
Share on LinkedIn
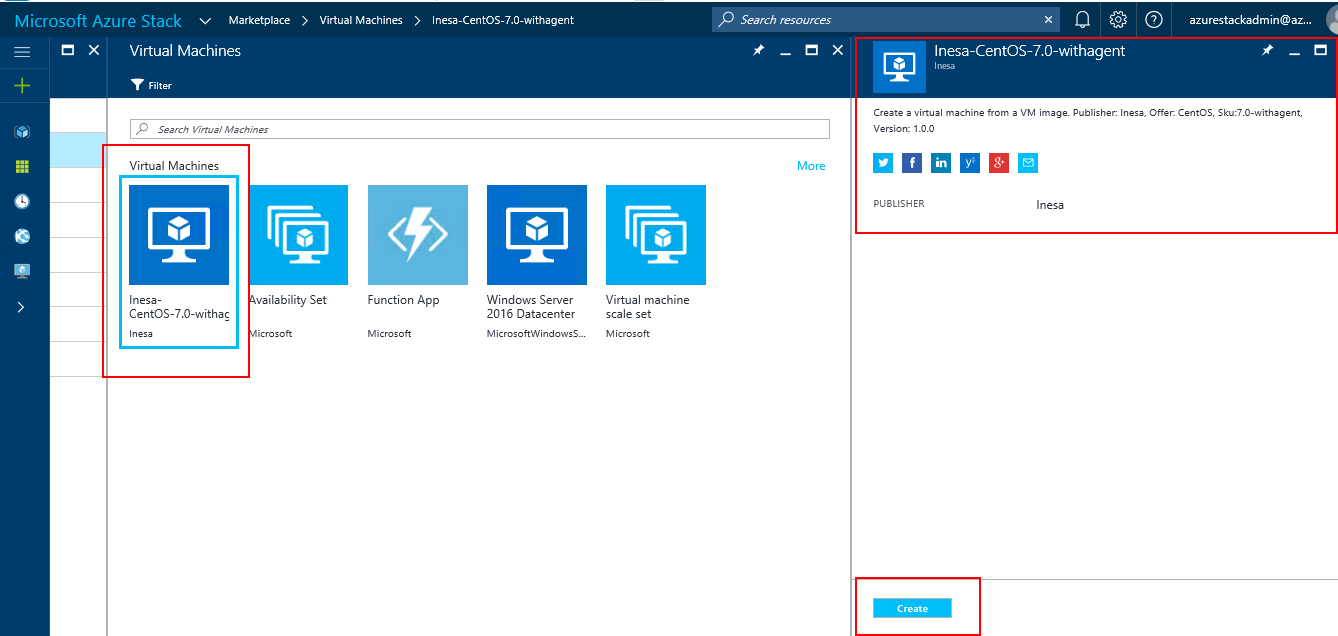point(941,163)
